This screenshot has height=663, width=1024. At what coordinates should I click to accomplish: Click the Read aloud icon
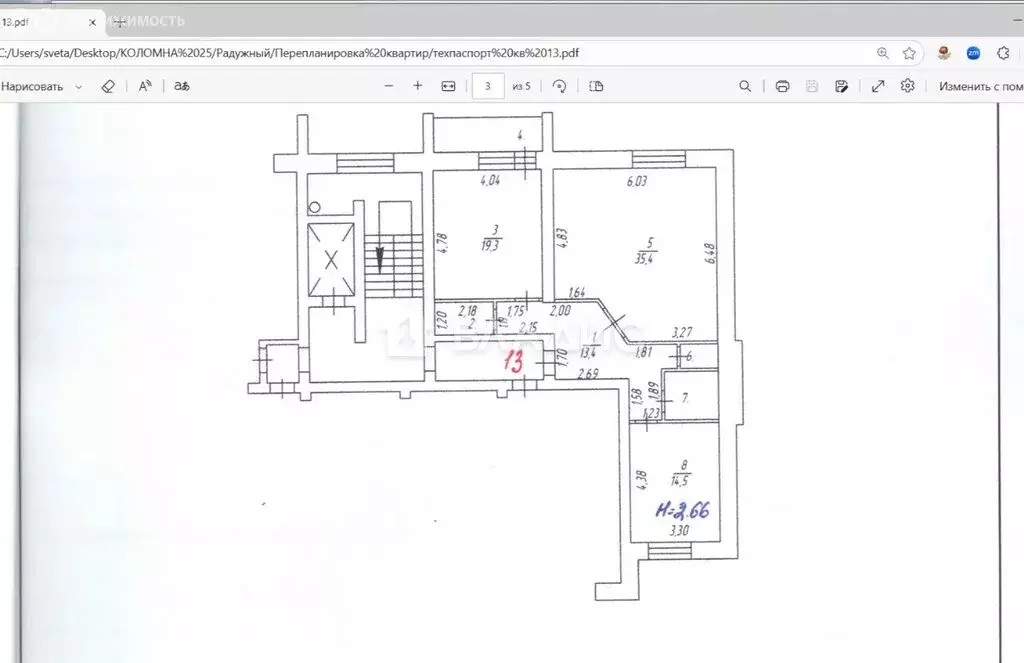click(145, 86)
